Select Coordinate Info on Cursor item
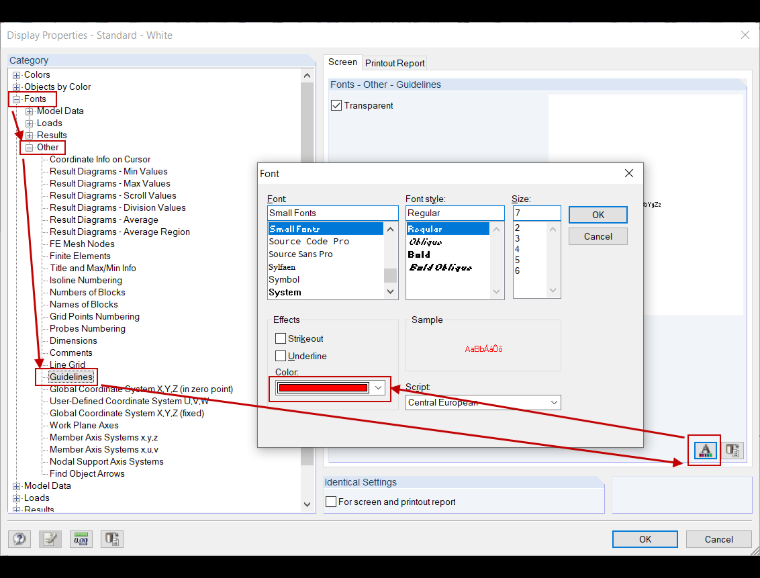760x578 pixels. 100,159
